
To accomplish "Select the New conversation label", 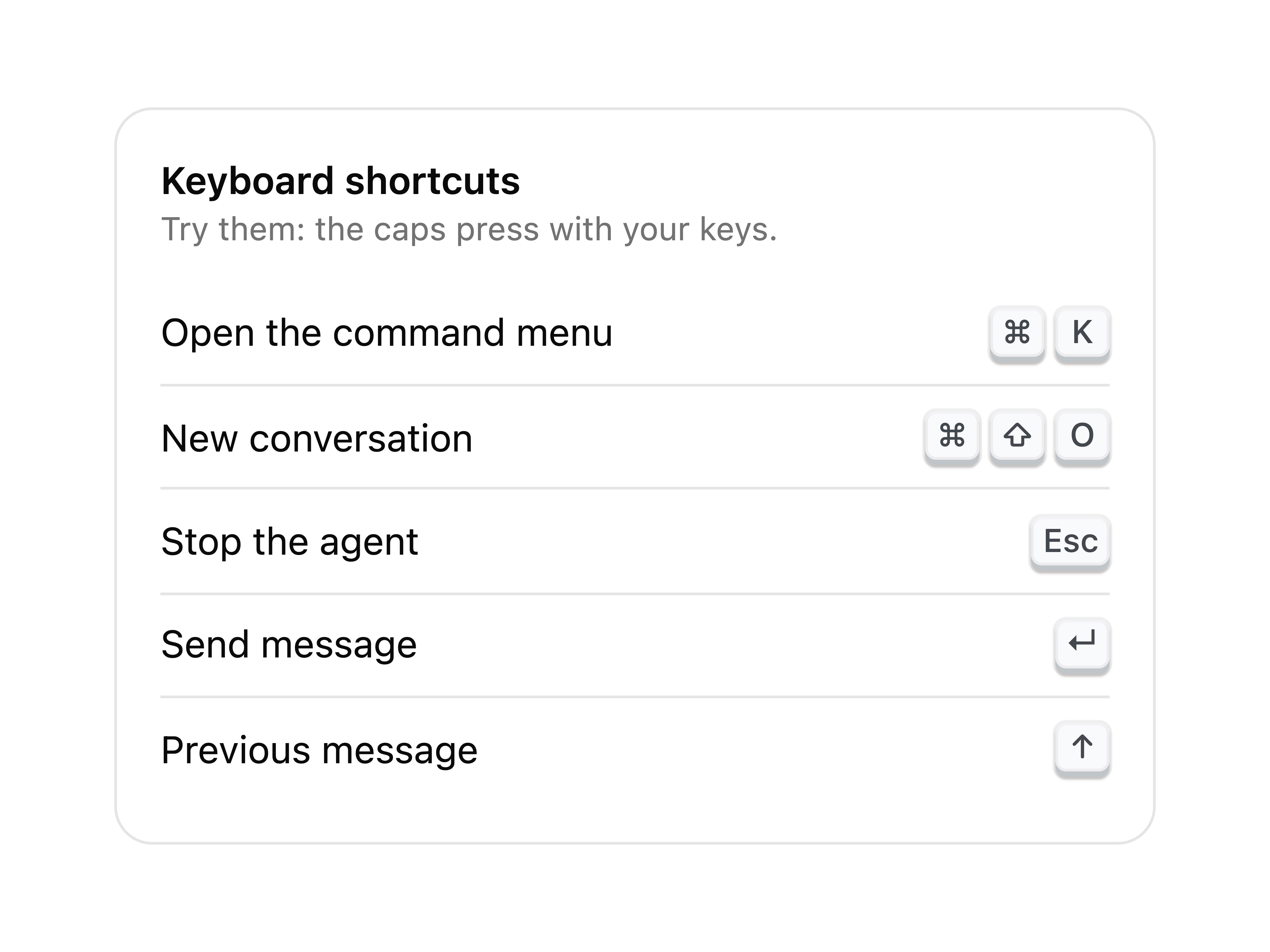I will 317,438.
